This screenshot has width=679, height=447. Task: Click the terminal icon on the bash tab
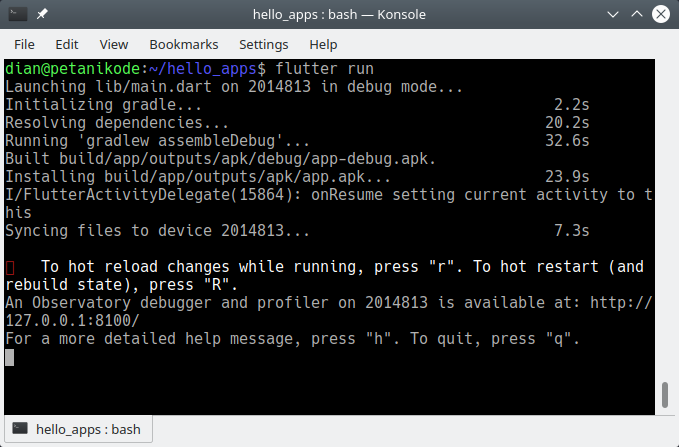[x=20, y=430]
